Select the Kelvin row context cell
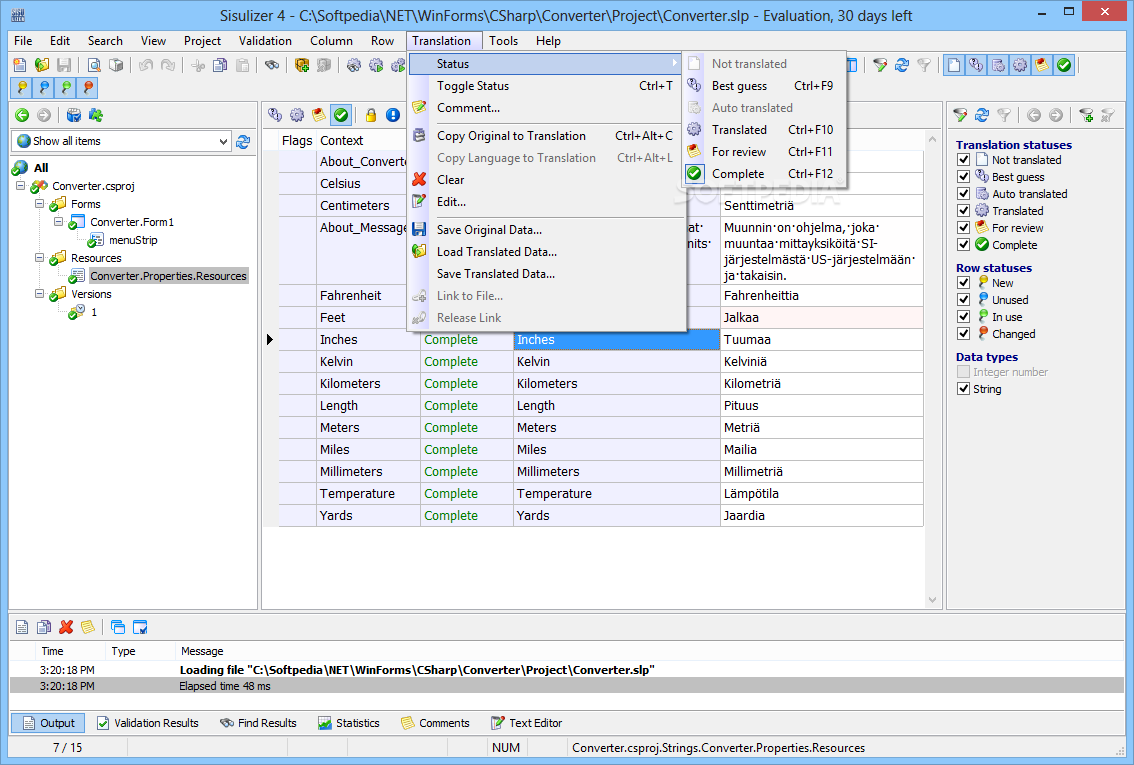The width and height of the screenshot is (1134, 765). tap(368, 362)
